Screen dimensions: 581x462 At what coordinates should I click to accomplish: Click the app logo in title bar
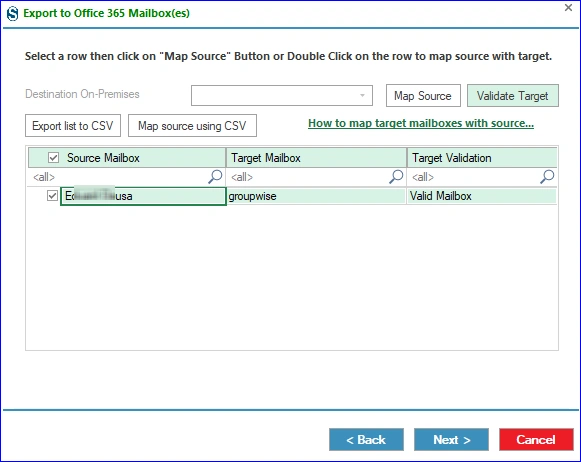[x=12, y=14]
